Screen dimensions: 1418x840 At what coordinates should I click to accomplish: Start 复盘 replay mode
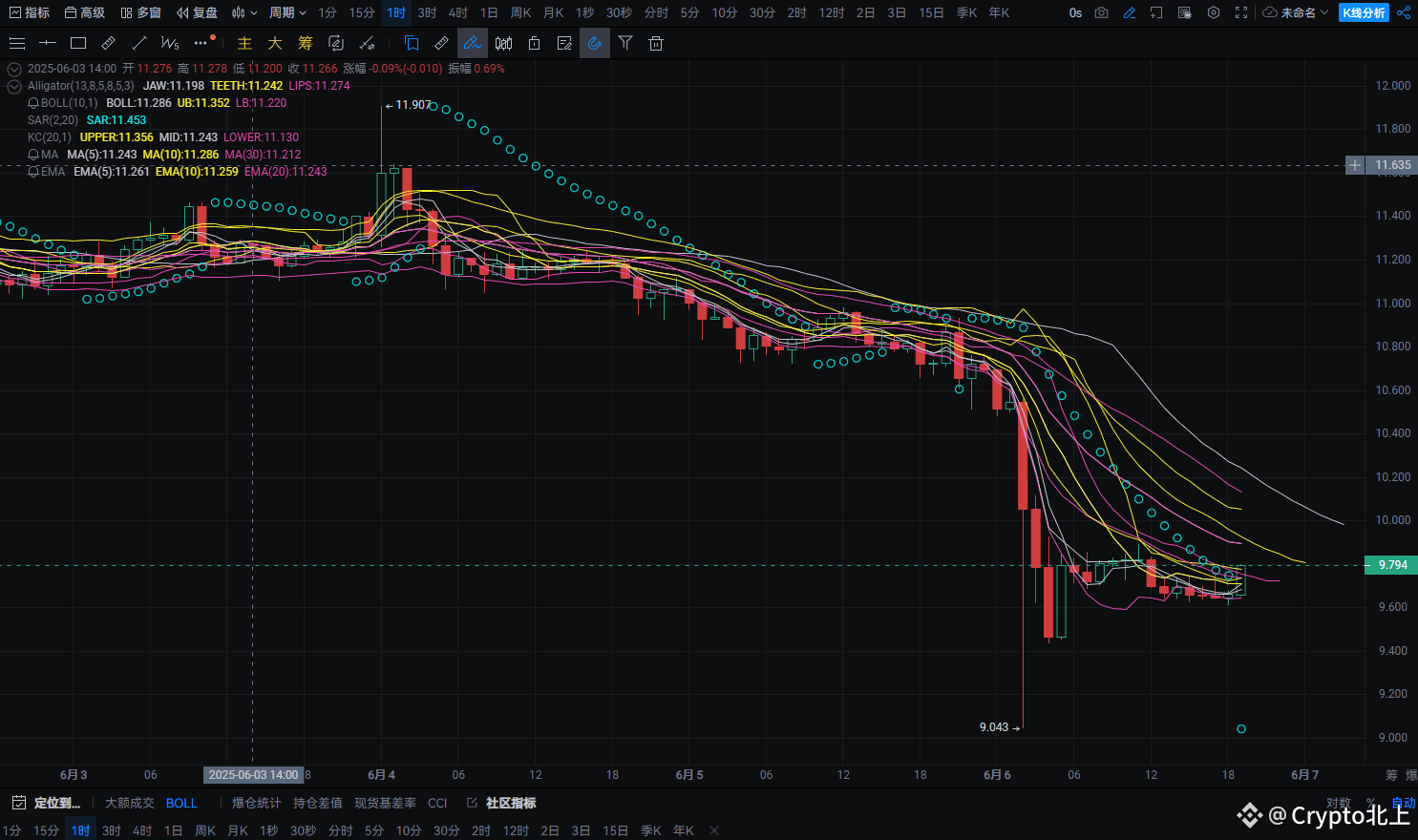(x=197, y=12)
